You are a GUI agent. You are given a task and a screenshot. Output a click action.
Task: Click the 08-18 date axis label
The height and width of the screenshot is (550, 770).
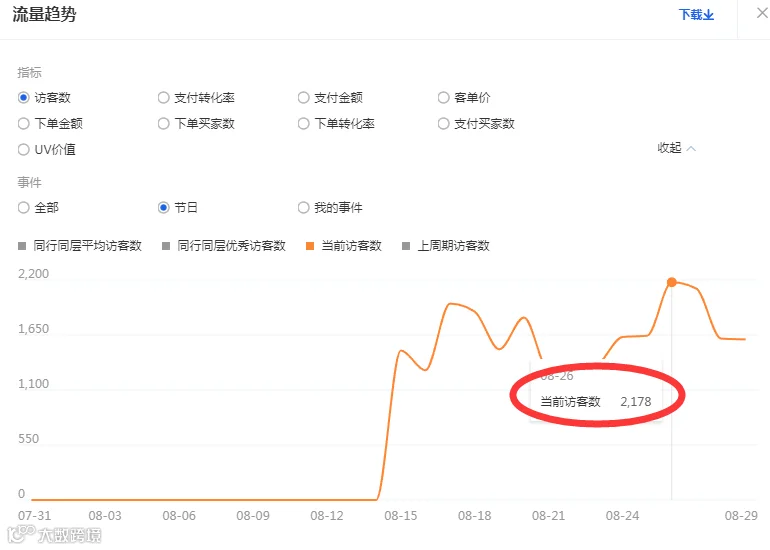474,516
